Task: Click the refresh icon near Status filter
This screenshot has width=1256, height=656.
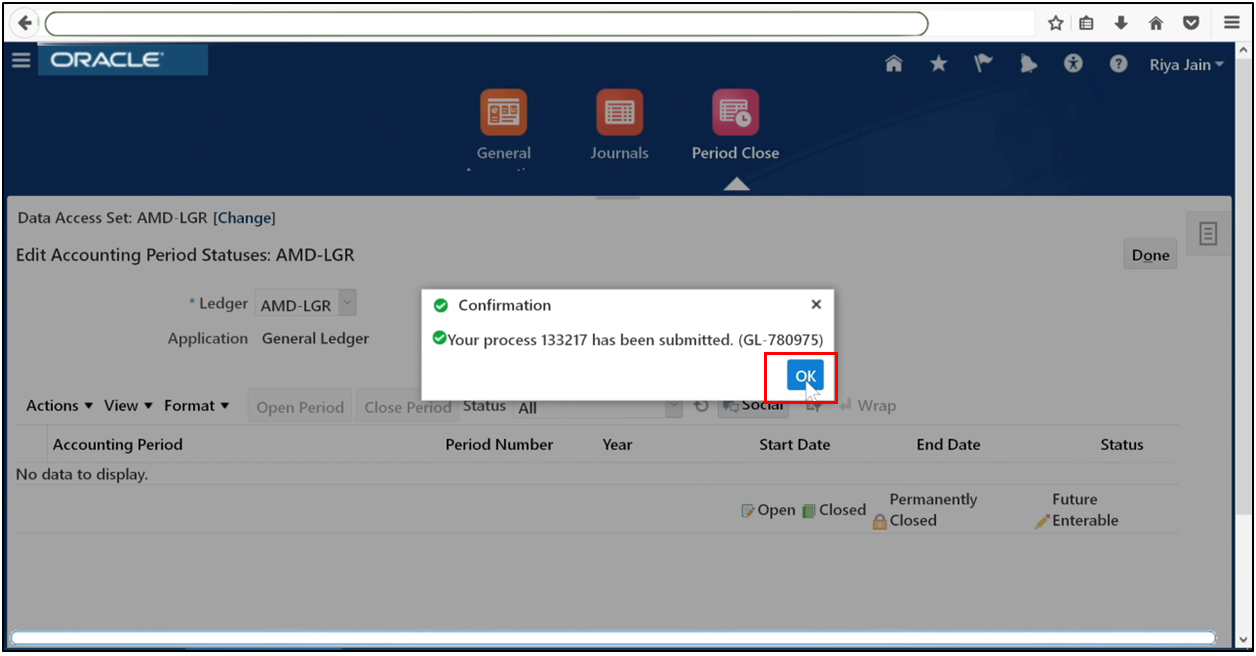Action: point(701,405)
